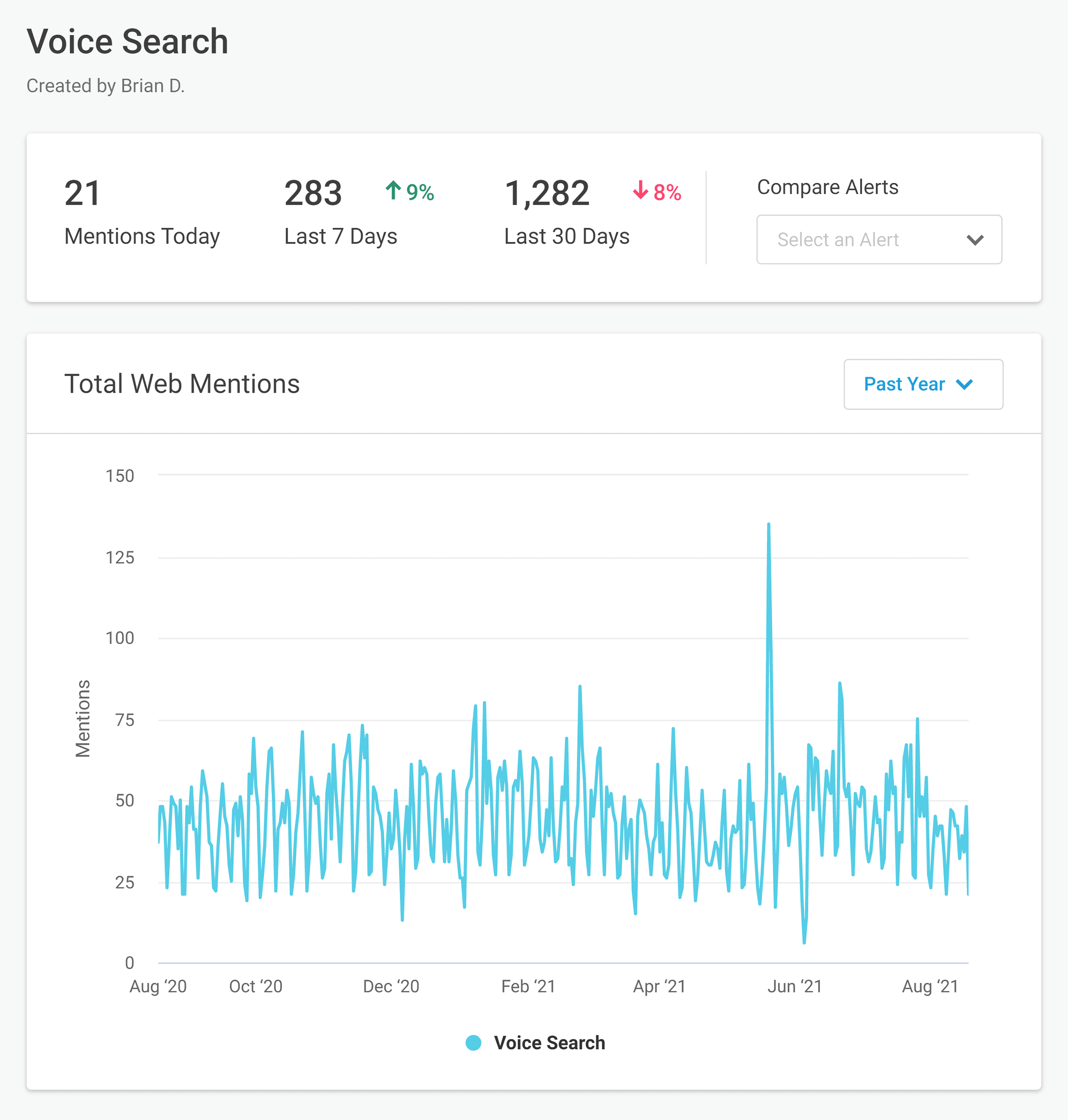
Task: Click the spike peak data point near Jun '21
Action: pos(768,522)
